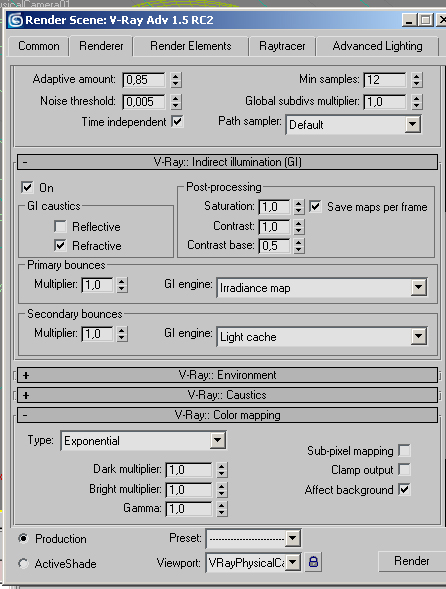
Task: Click the Render button
Action: (x=412, y=561)
